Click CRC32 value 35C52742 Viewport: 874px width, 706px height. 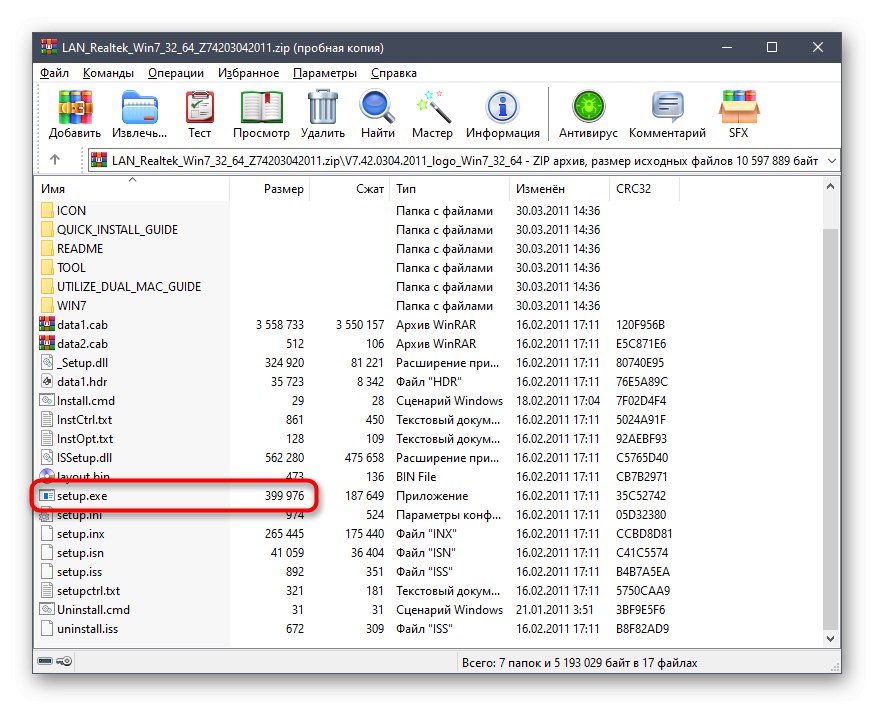pyautogui.click(x=642, y=495)
